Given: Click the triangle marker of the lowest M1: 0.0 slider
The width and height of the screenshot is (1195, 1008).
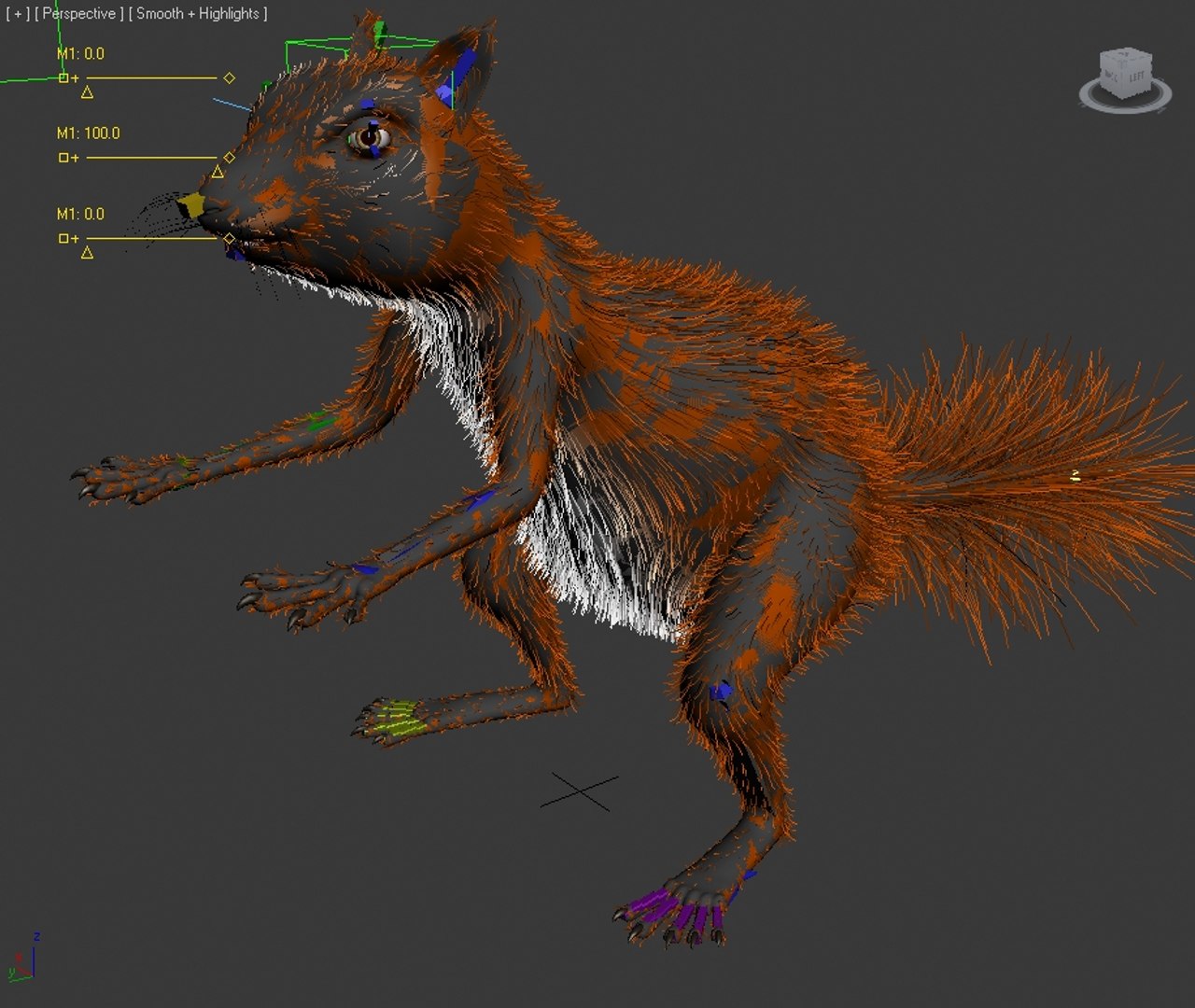Looking at the screenshot, I should click(87, 252).
